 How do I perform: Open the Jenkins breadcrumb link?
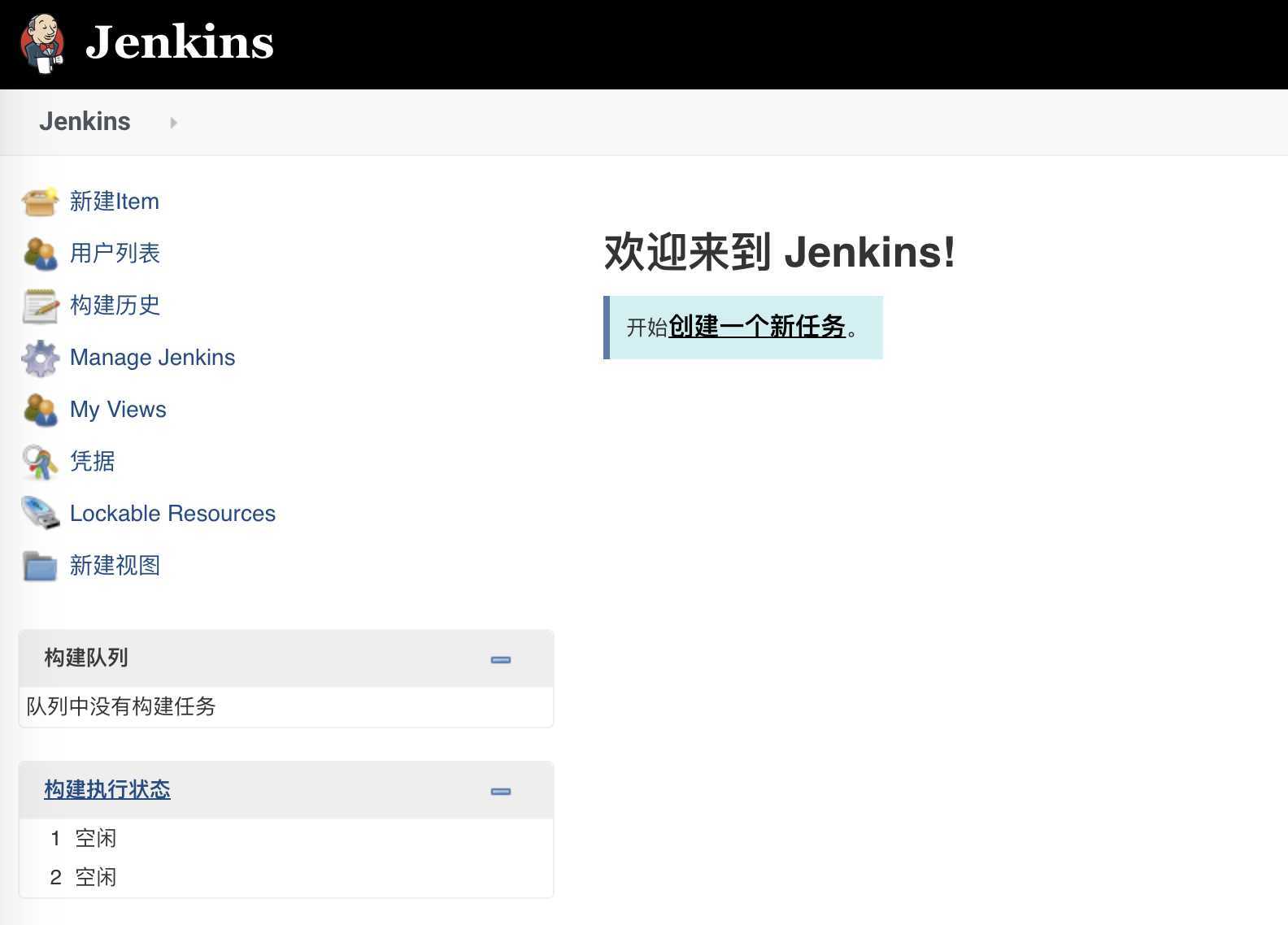85,121
